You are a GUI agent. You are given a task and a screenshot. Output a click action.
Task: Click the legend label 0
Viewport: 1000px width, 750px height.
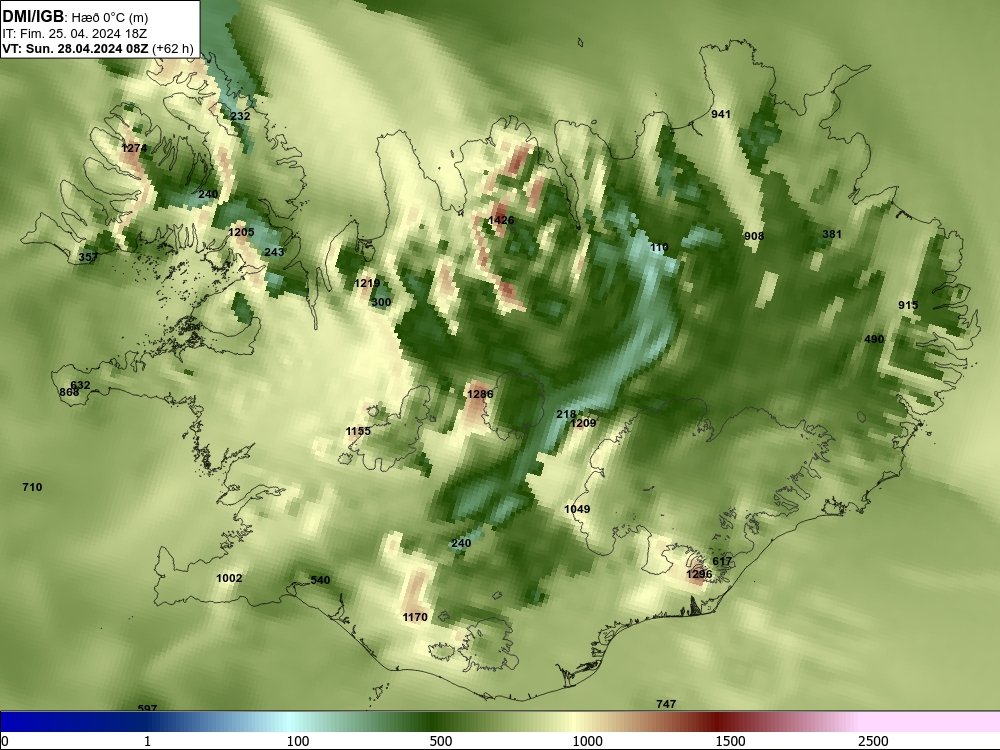pyautogui.click(x=5, y=741)
